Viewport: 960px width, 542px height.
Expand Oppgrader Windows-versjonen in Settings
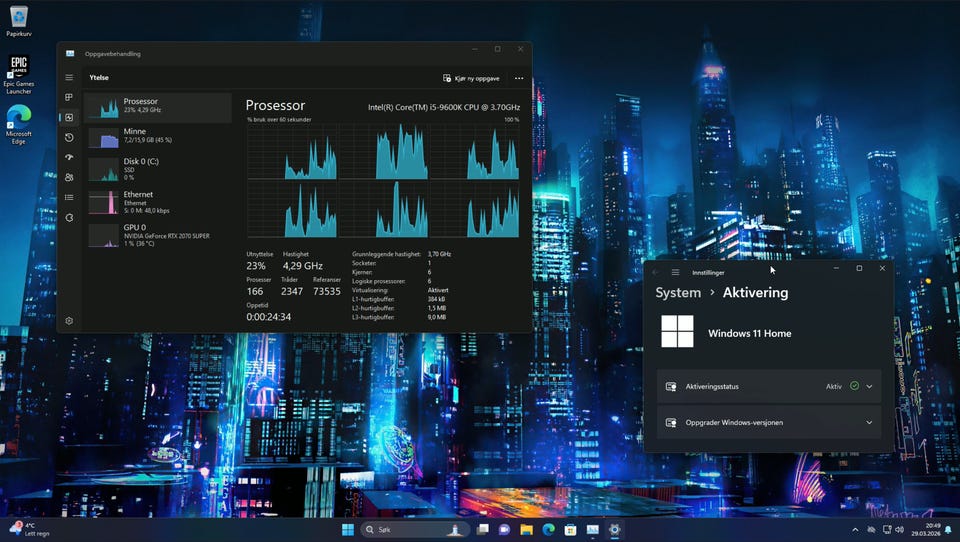click(x=769, y=423)
